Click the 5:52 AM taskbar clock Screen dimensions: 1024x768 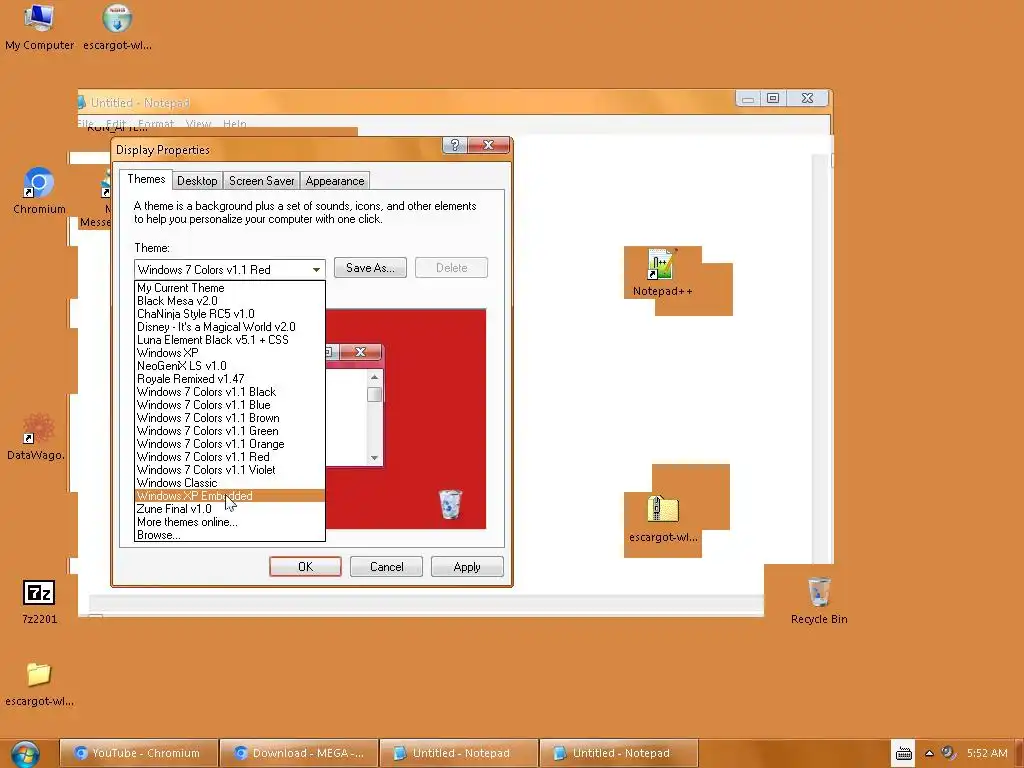(987, 753)
